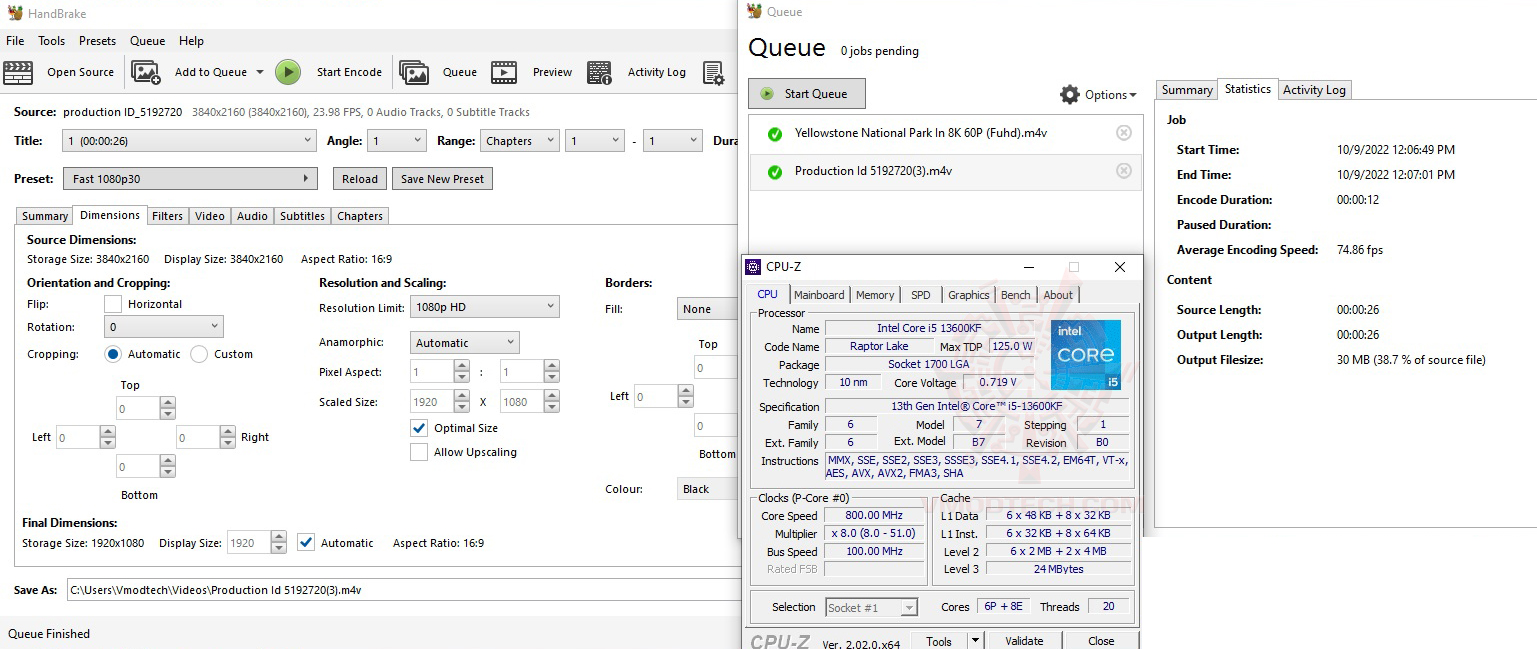Open the Resolution Limit dropdown
1537x649 pixels.
[x=485, y=307]
